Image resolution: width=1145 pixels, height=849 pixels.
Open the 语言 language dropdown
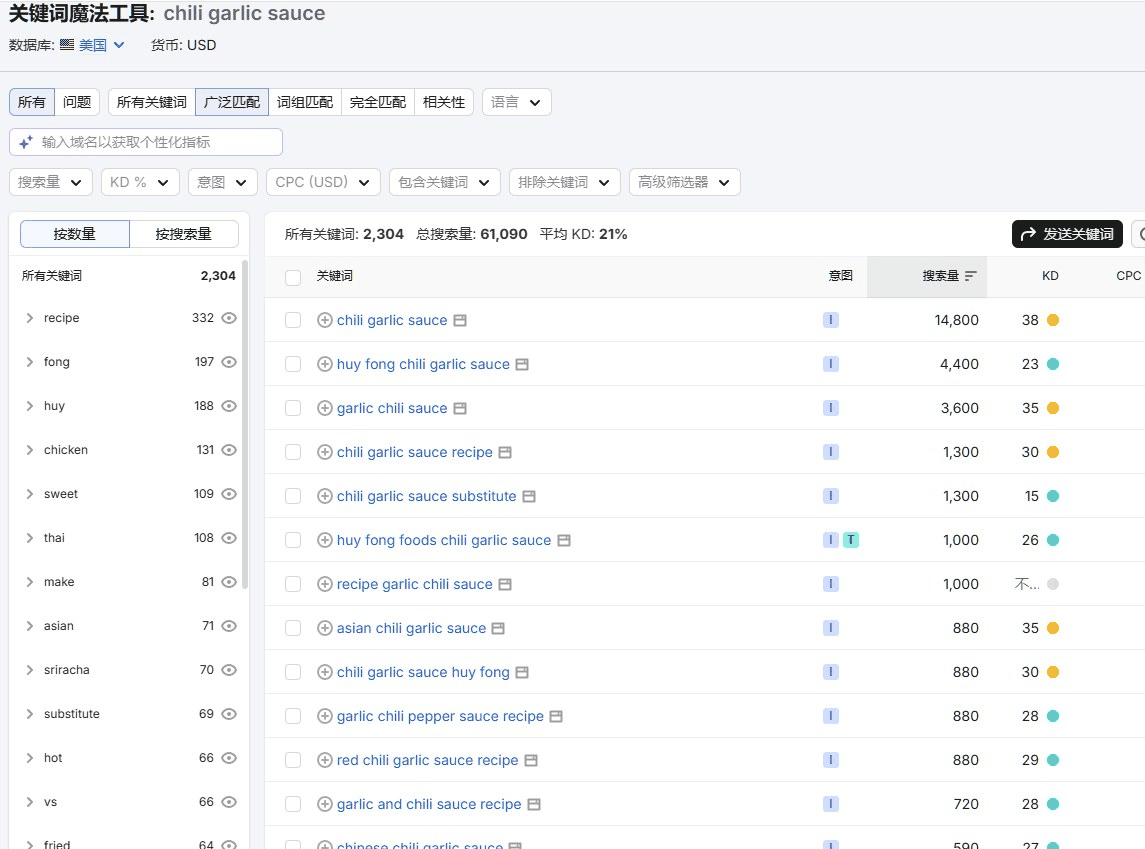click(517, 102)
